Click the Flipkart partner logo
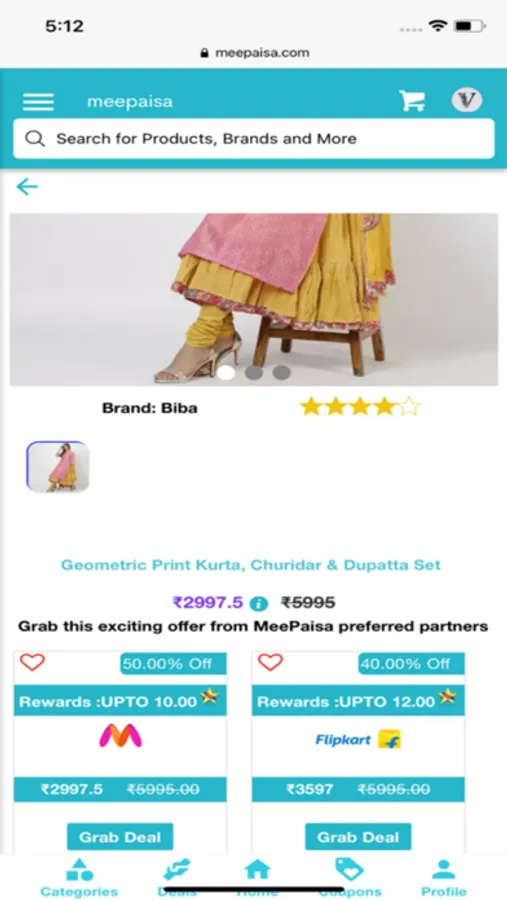This screenshot has width=507, height=900. (358, 740)
